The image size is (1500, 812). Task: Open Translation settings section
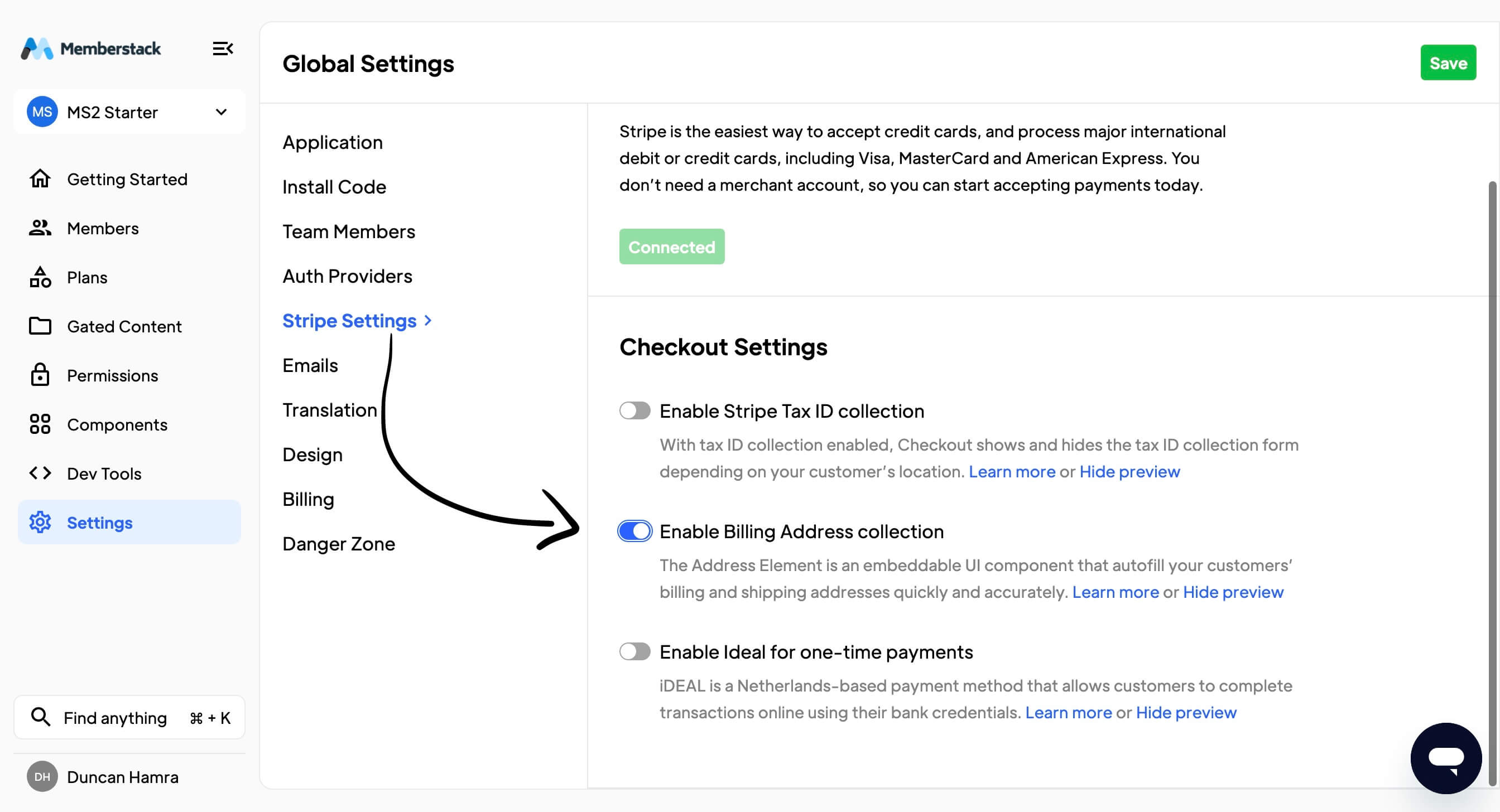point(330,410)
